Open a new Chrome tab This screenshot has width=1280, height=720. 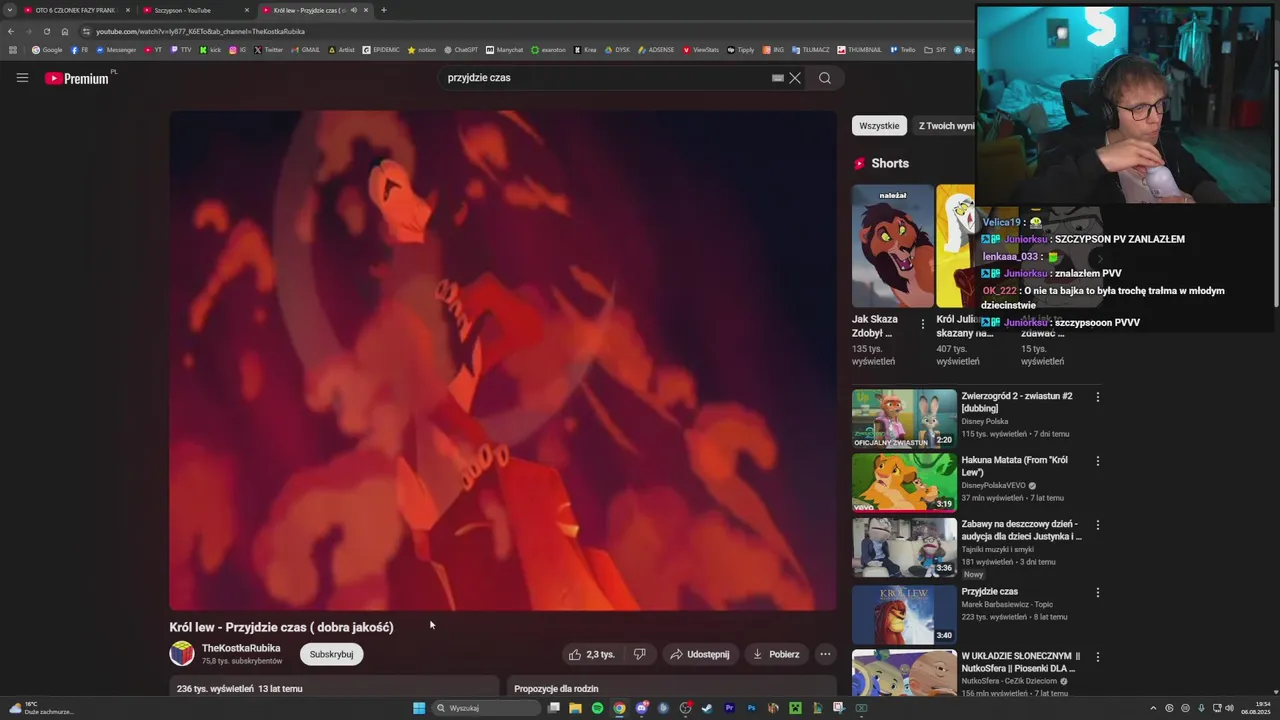pyautogui.click(x=384, y=10)
